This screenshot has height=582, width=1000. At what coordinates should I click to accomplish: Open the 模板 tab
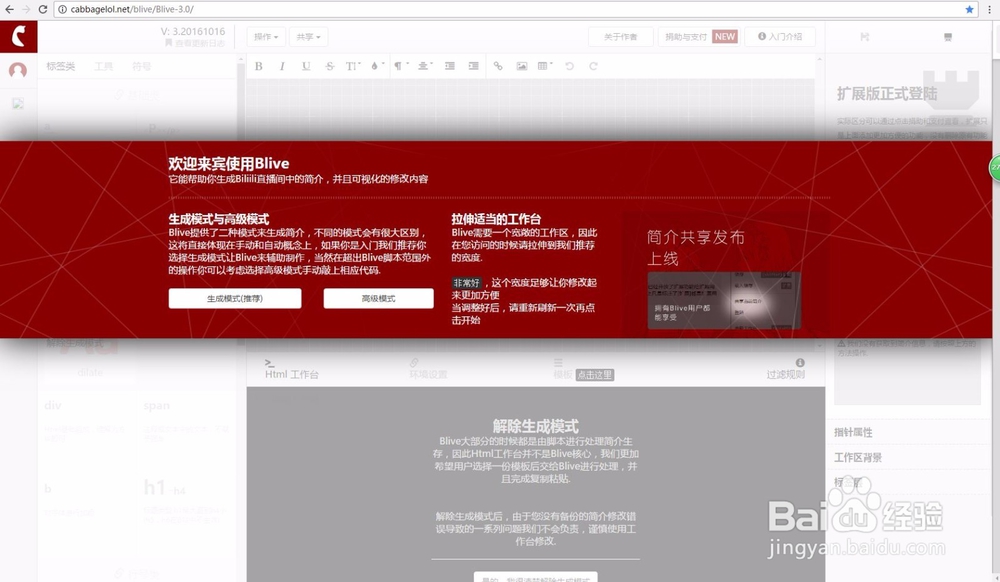point(562,369)
